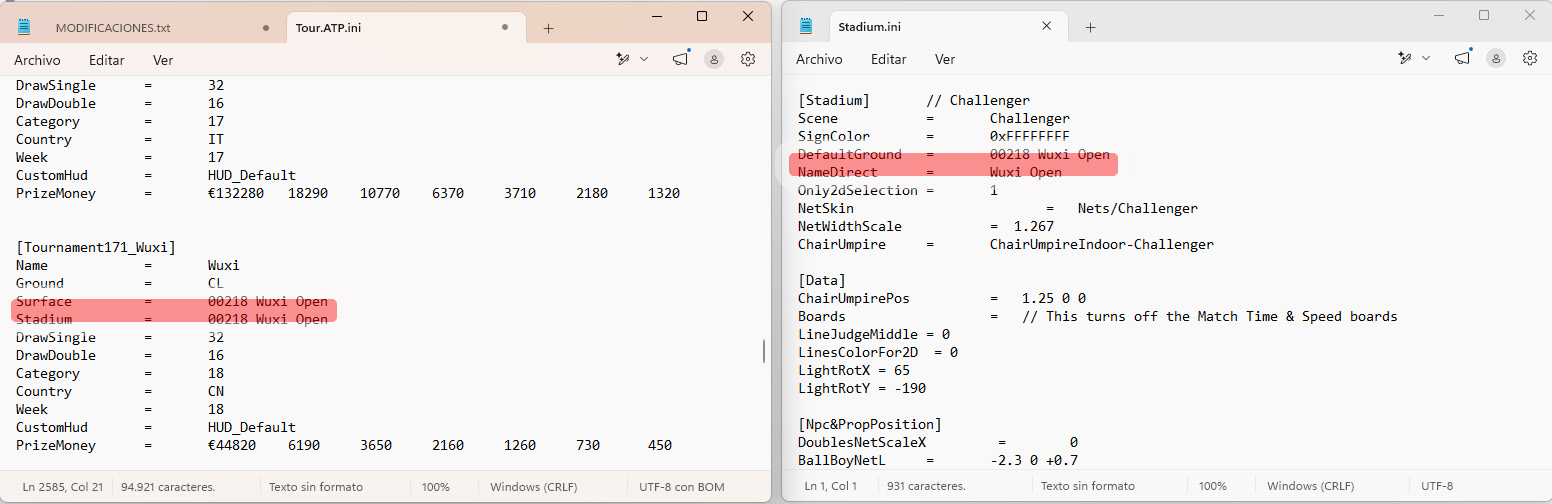Click the [Tournament171_Wuxi] section header

tap(96, 247)
